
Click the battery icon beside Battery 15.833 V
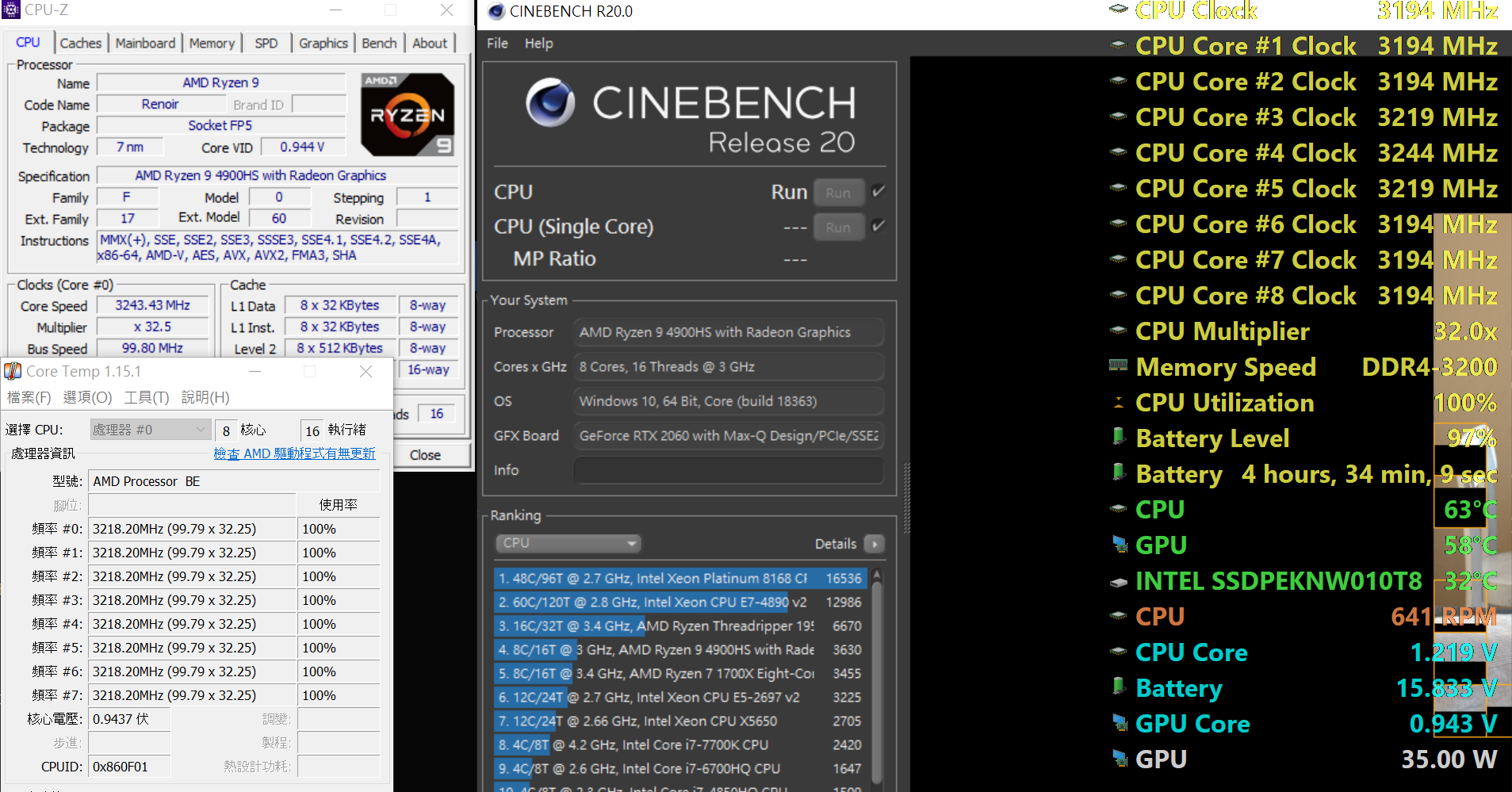pyautogui.click(x=1119, y=687)
